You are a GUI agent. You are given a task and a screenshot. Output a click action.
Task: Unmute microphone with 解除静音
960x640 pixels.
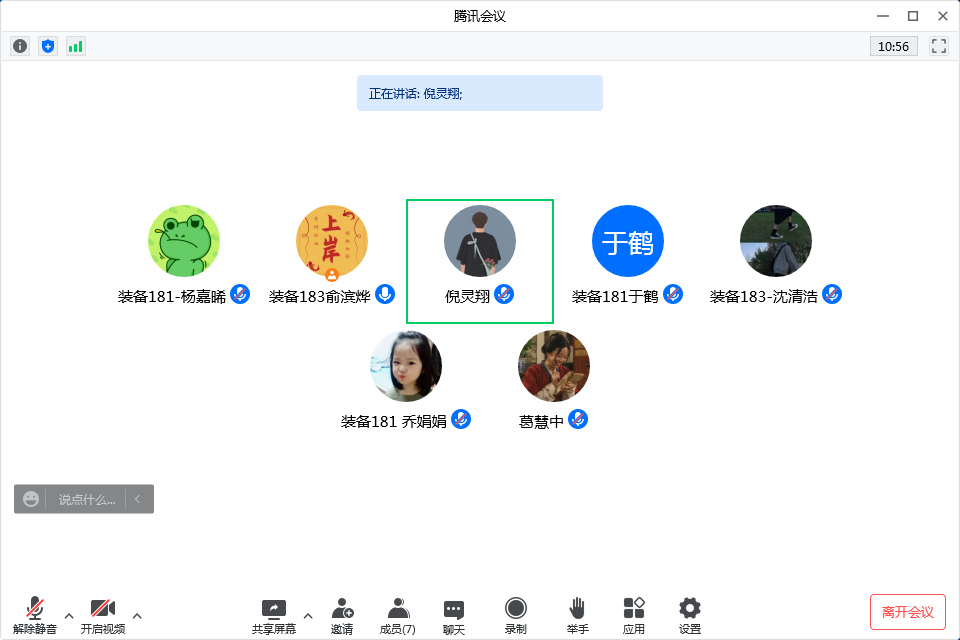35,616
